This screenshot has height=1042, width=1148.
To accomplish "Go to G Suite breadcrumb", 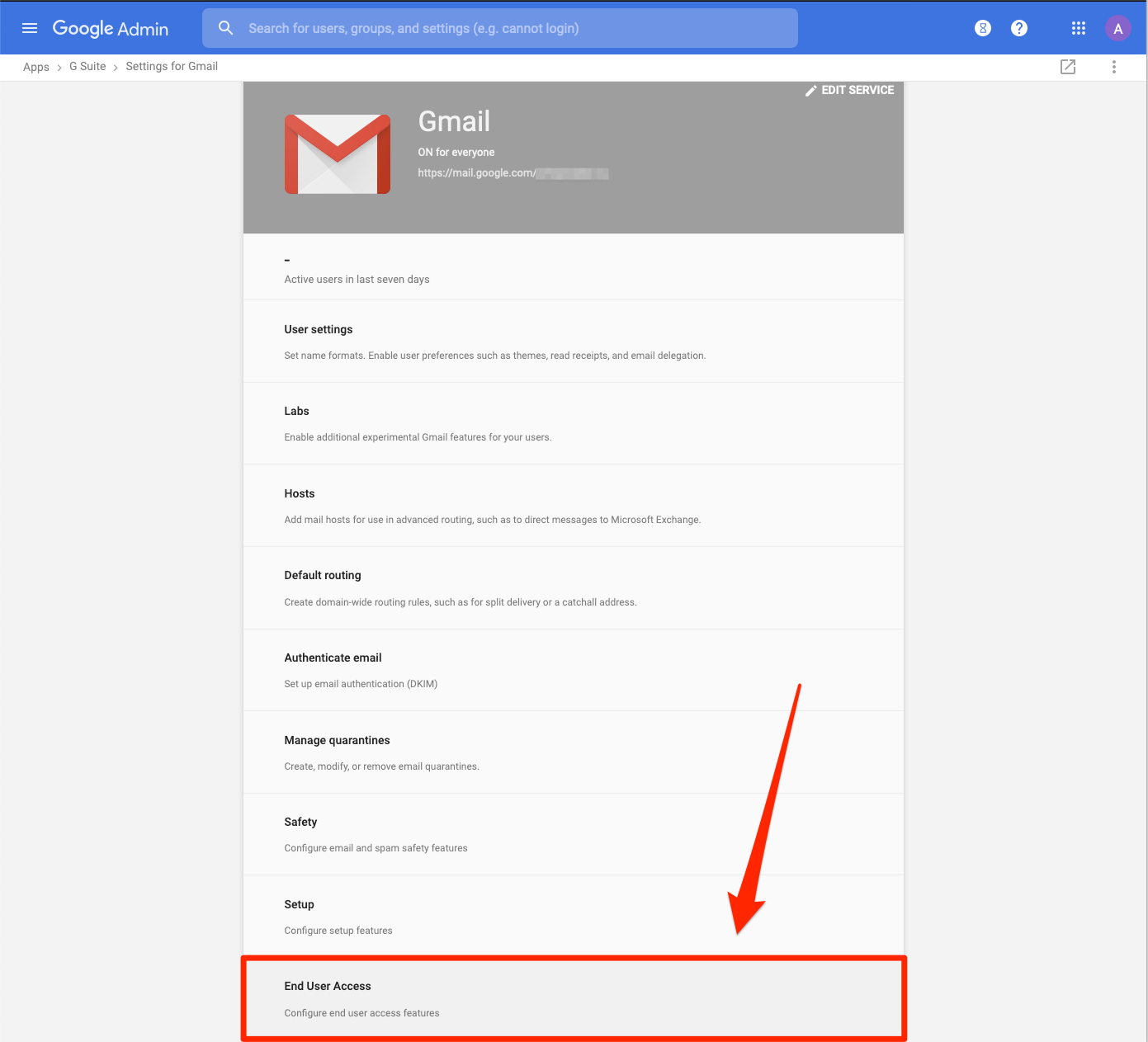I will (x=87, y=67).
